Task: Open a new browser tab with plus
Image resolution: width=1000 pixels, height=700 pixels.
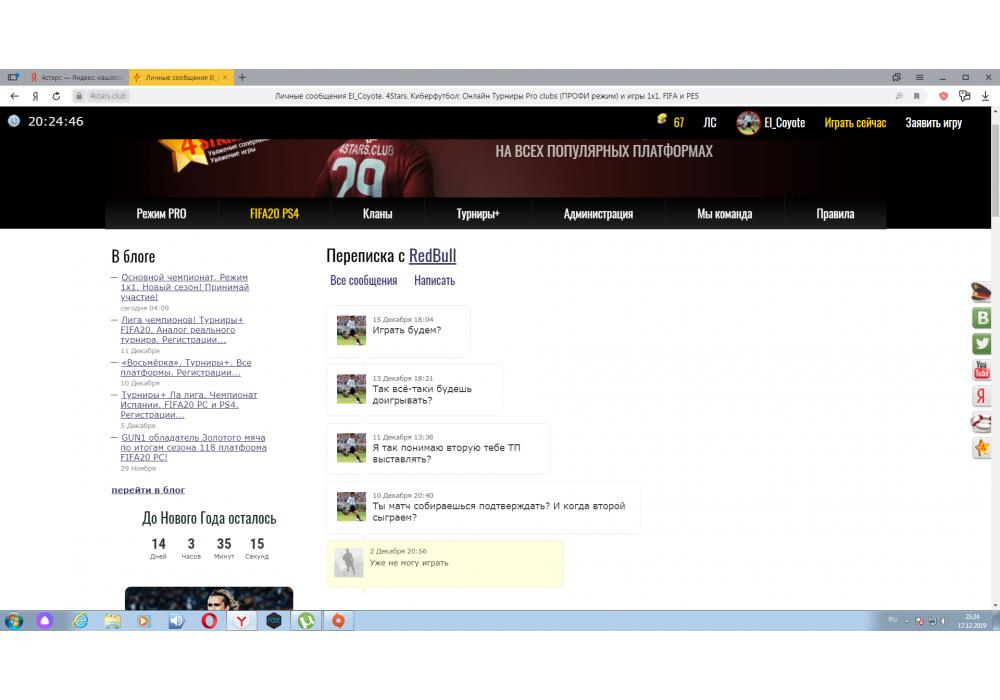Action: [x=242, y=77]
